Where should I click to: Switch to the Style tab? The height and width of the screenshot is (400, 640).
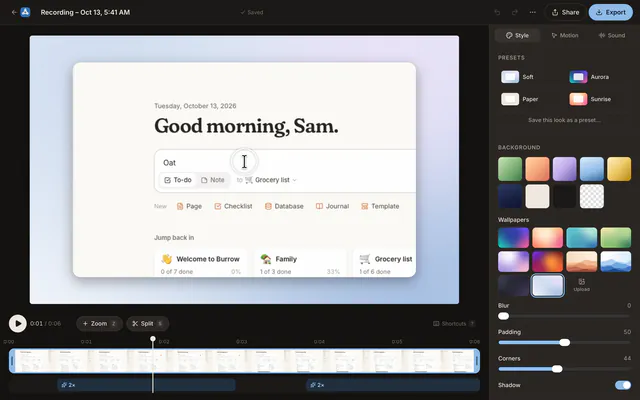[517, 36]
